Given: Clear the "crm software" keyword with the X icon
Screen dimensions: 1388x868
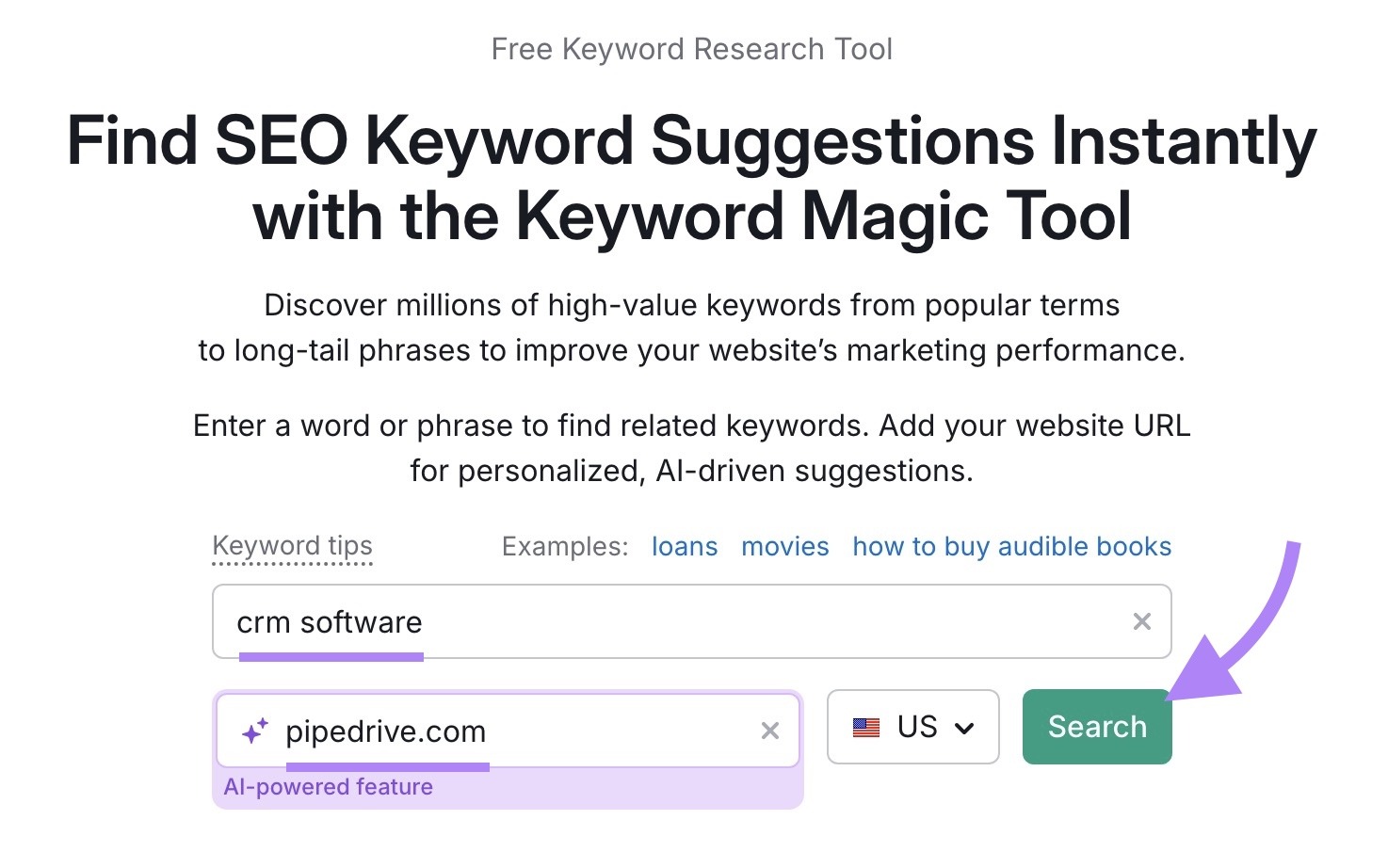Looking at the screenshot, I should (1142, 621).
